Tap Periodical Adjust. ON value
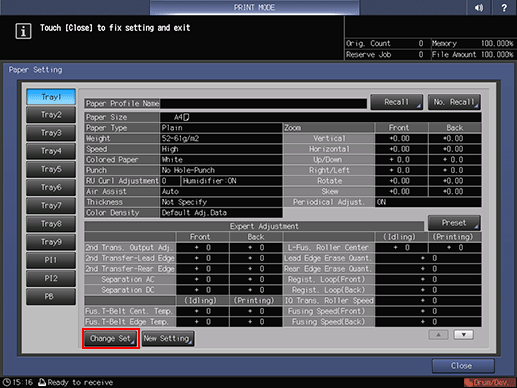This screenshot has width=517, height=388. pyautogui.click(x=428, y=202)
